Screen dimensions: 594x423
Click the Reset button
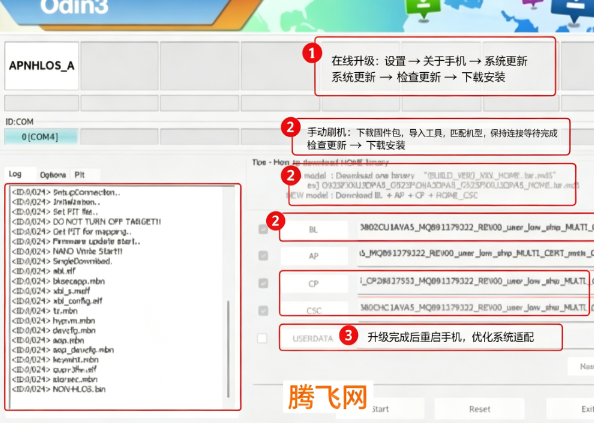point(480,409)
